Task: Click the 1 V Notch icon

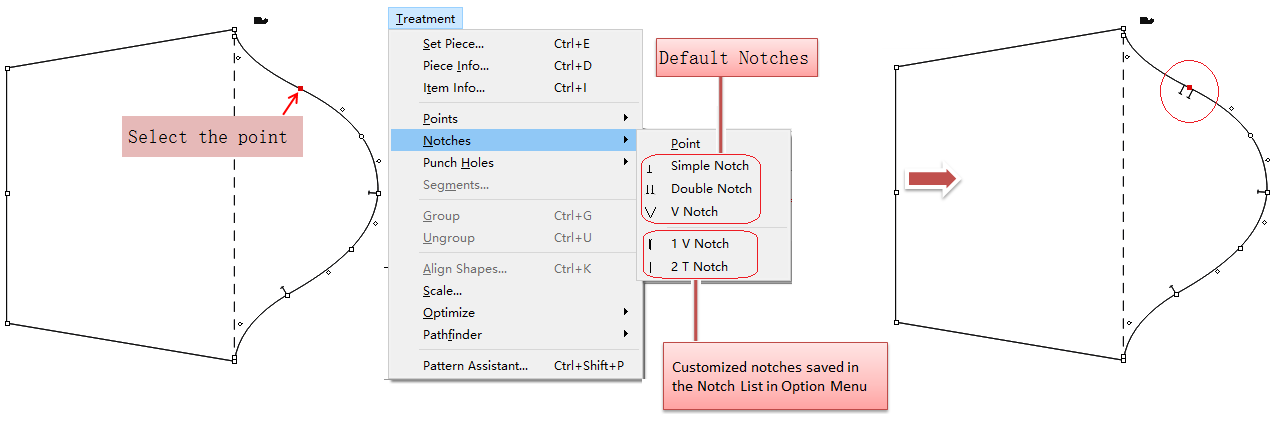Action: (x=650, y=244)
